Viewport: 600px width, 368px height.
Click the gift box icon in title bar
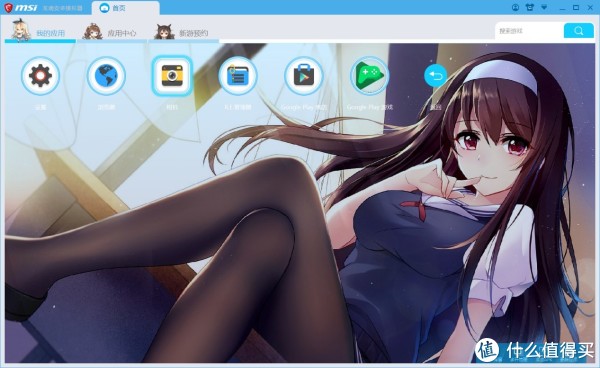(x=530, y=7)
